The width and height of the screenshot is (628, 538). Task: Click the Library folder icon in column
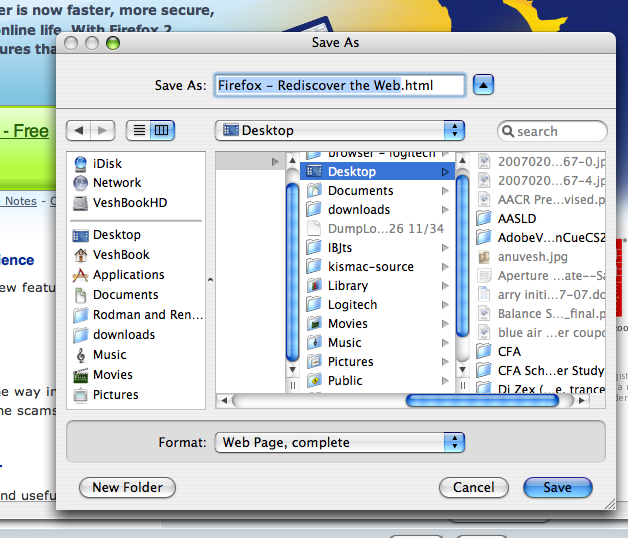(314, 286)
